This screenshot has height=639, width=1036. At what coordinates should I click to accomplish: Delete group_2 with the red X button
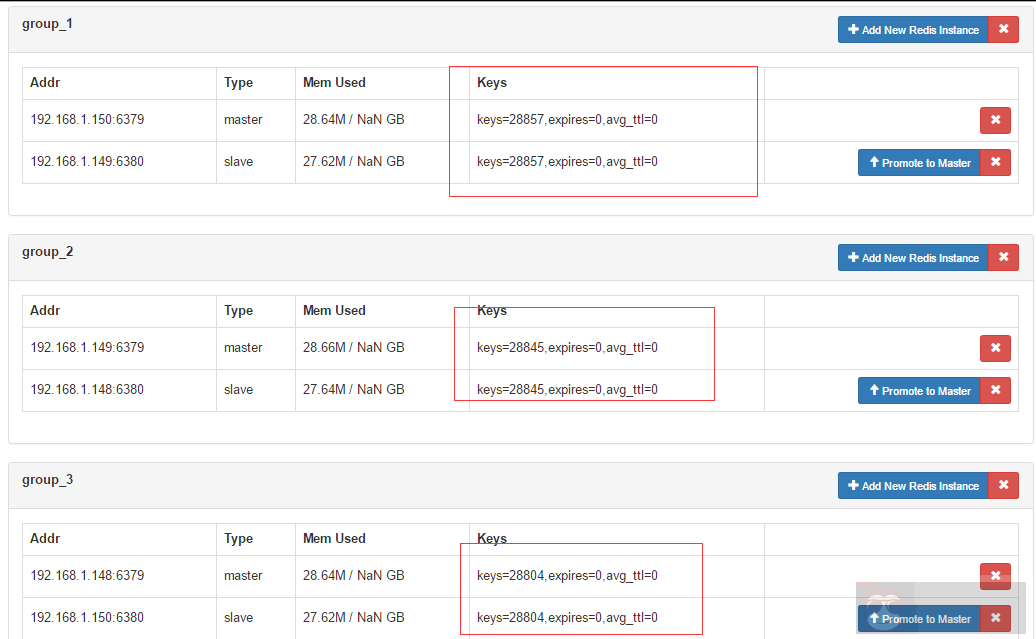coord(1003,258)
